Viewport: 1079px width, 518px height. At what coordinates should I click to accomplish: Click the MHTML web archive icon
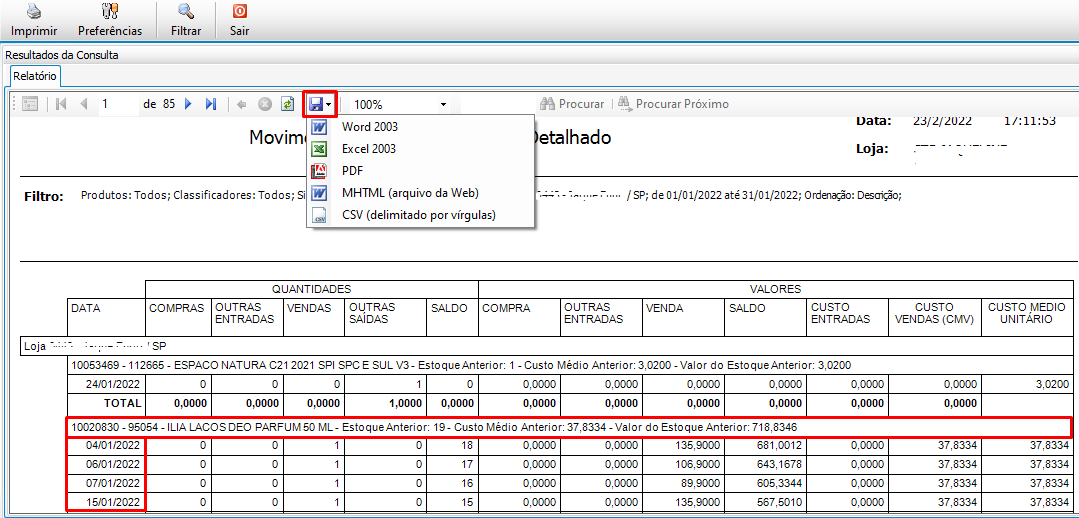point(319,193)
